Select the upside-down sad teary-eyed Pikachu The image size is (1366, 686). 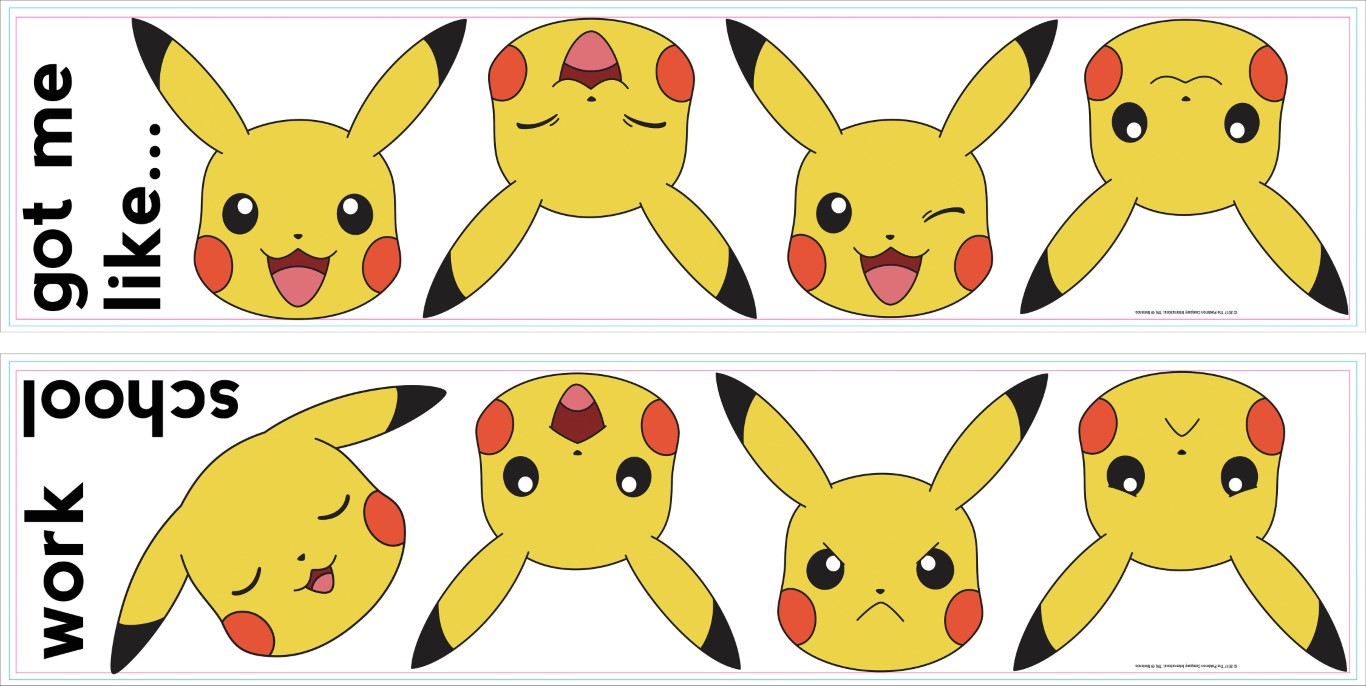pyautogui.click(x=1181, y=521)
